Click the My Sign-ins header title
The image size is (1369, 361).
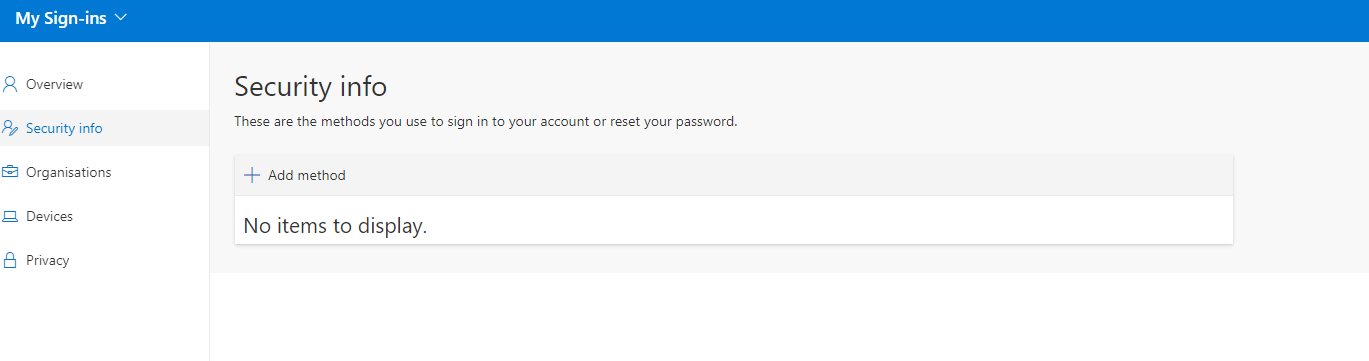[61, 18]
